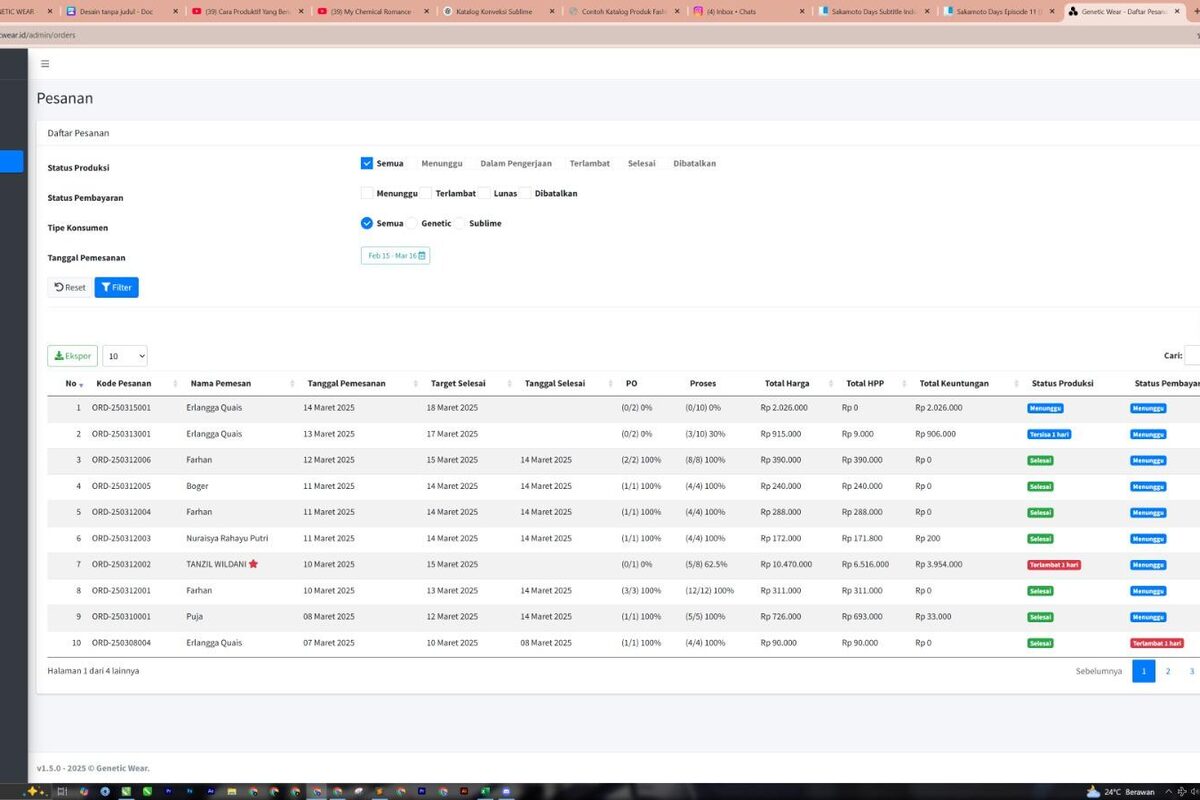Check Menunggu under Status Pembayaran
Image resolution: width=1200 pixels, height=800 pixels.
tap(367, 193)
